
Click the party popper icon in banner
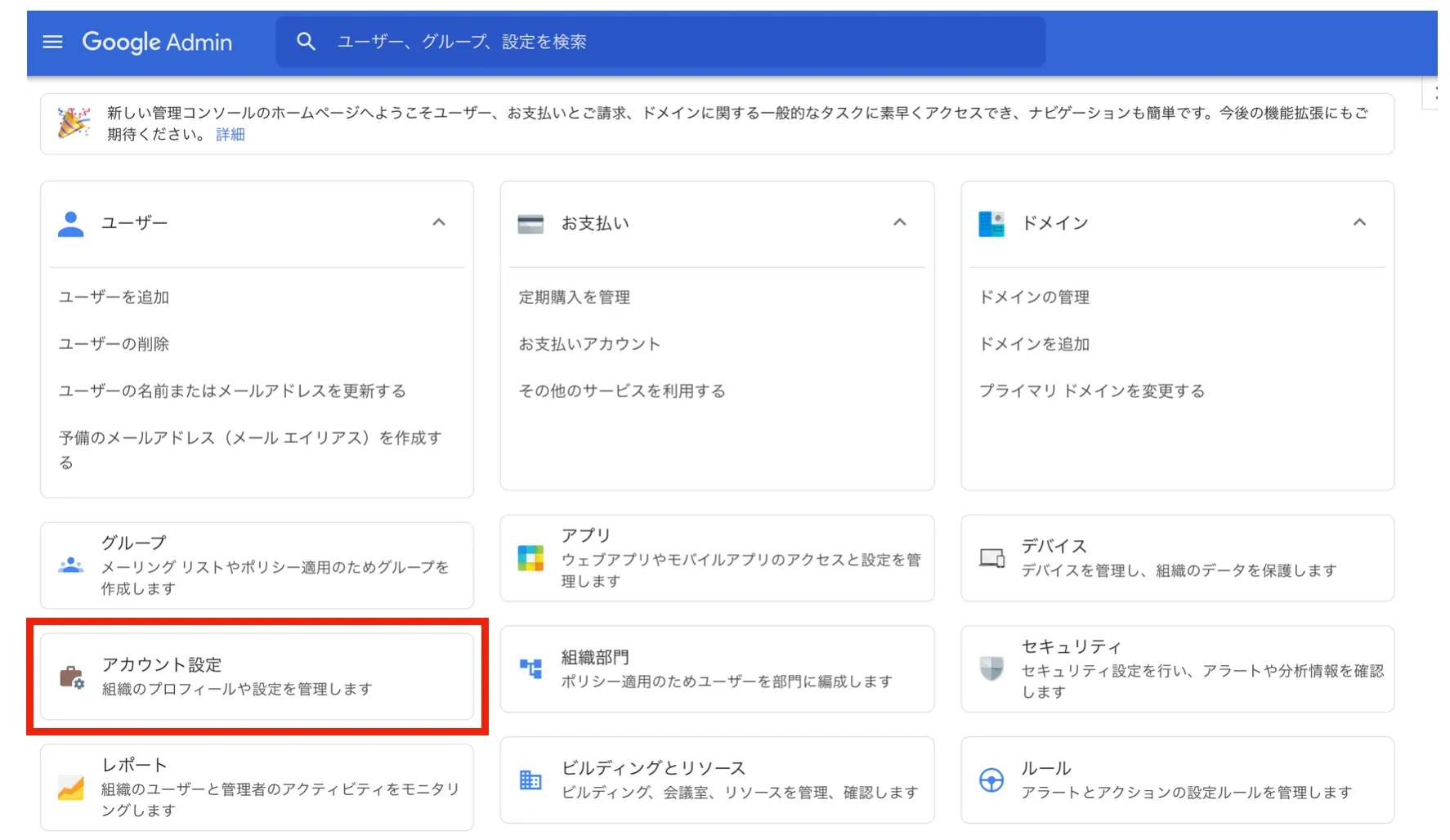pyautogui.click(x=74, y=123)
